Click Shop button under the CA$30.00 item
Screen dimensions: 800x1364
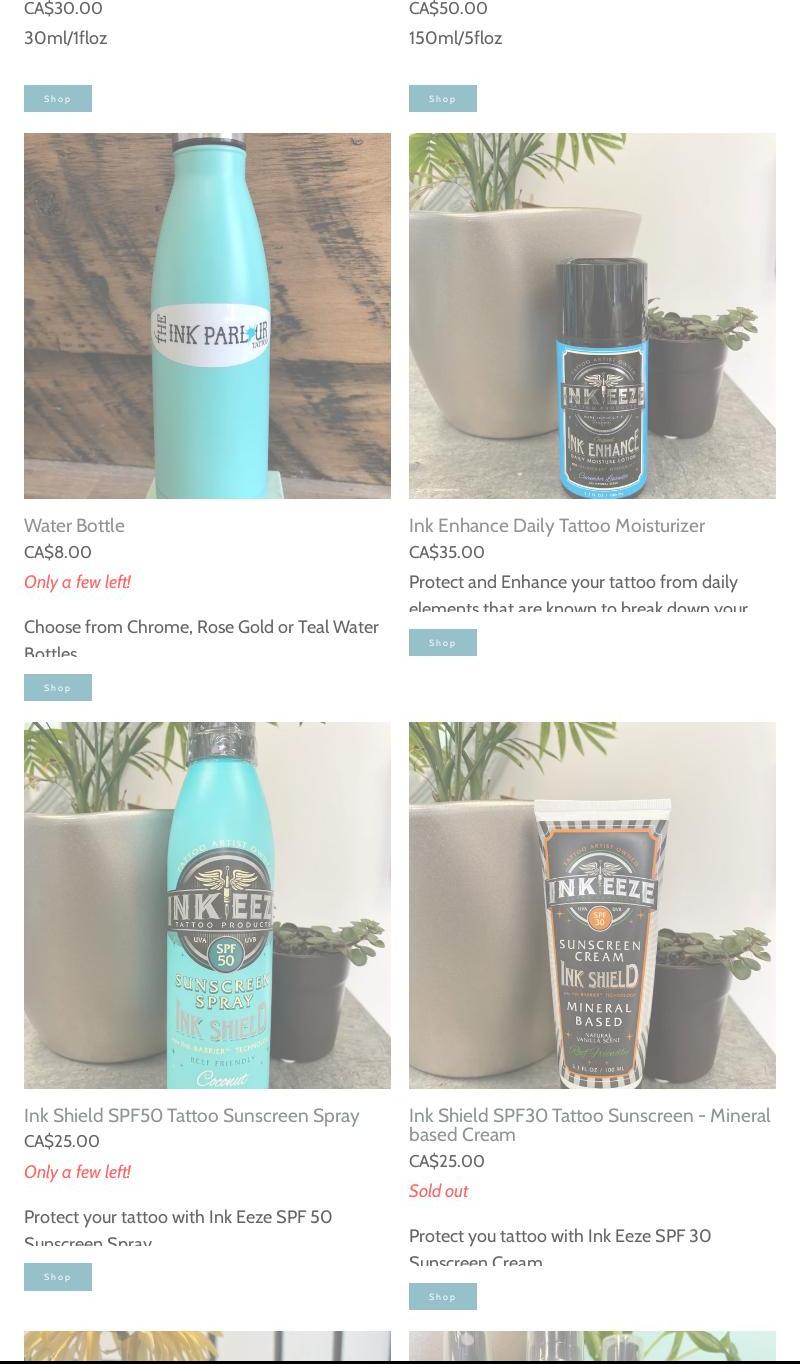(x=58, y=98)
